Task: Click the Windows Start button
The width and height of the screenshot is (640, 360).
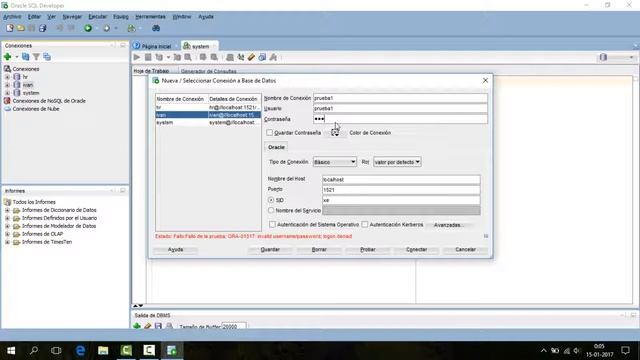Action: point(11,350)
